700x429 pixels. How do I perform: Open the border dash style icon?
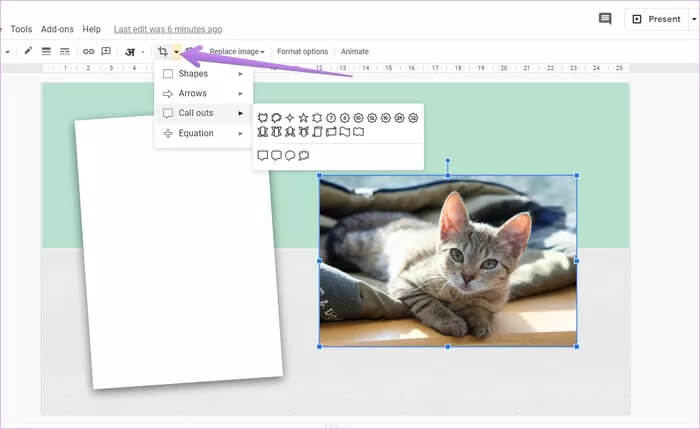pyautogui.click(x=64, y=51)
